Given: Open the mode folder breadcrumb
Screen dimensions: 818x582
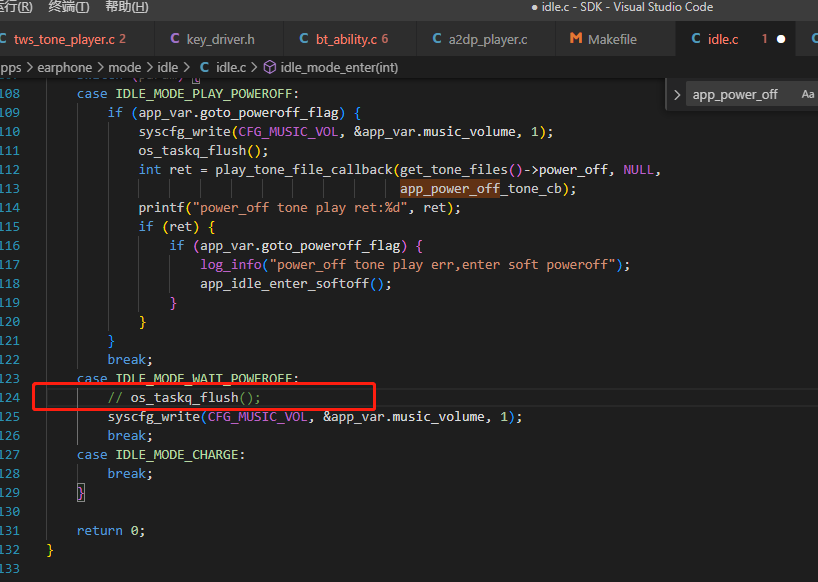Looking at the screenshot, I should (x=125, y=67).
